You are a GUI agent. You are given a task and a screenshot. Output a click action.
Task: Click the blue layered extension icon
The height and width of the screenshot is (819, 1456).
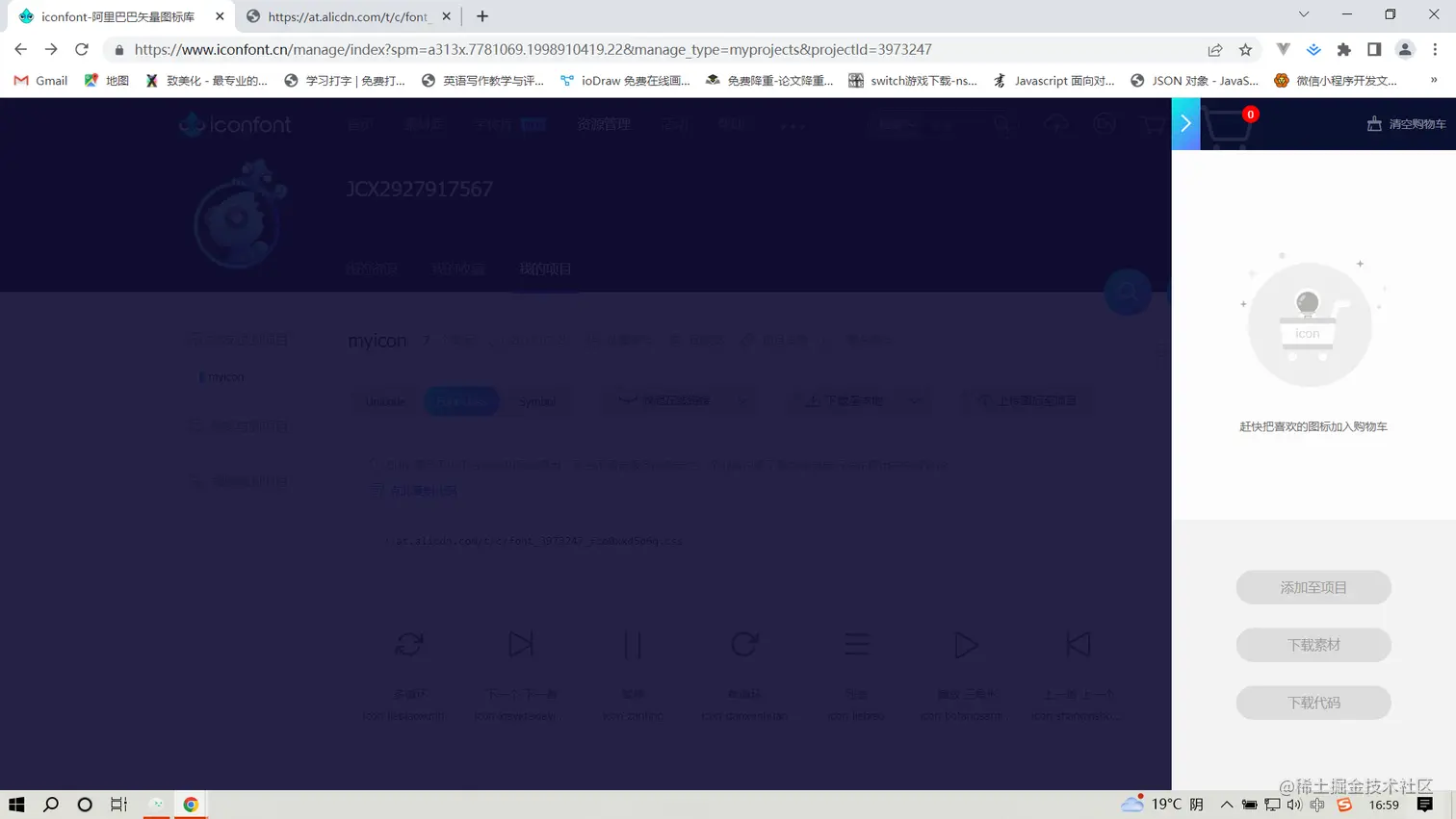(x=1313, y=49)
